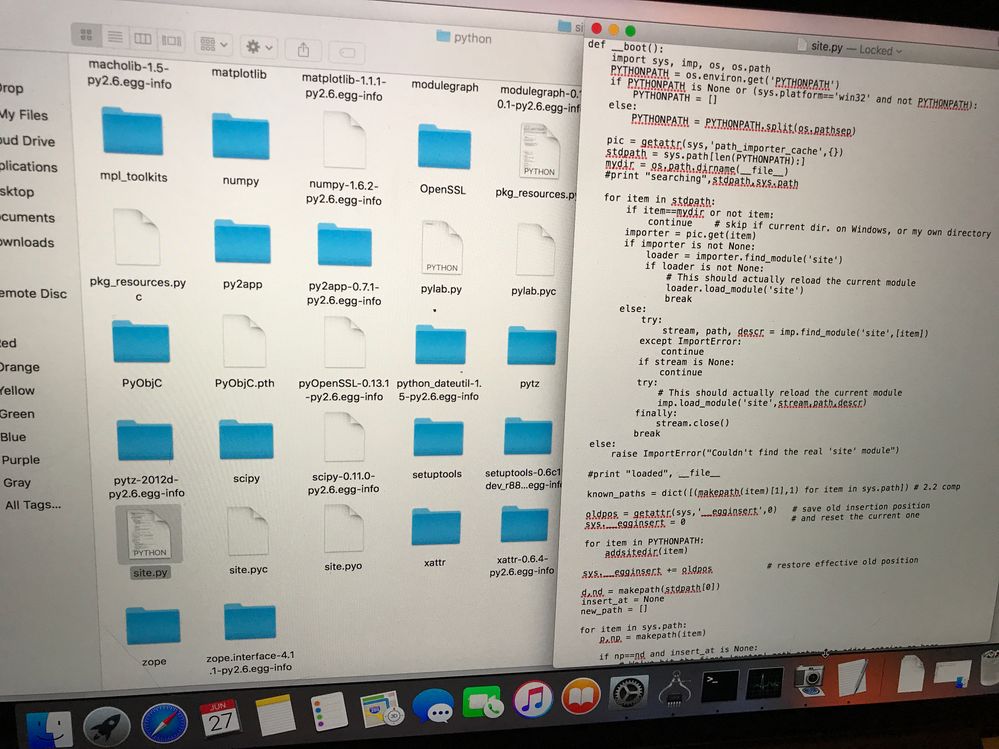999x749 pixels.
Task: Click the 'matplotlib' folder name
Action: pyautogui.click(x=240, y=73)
